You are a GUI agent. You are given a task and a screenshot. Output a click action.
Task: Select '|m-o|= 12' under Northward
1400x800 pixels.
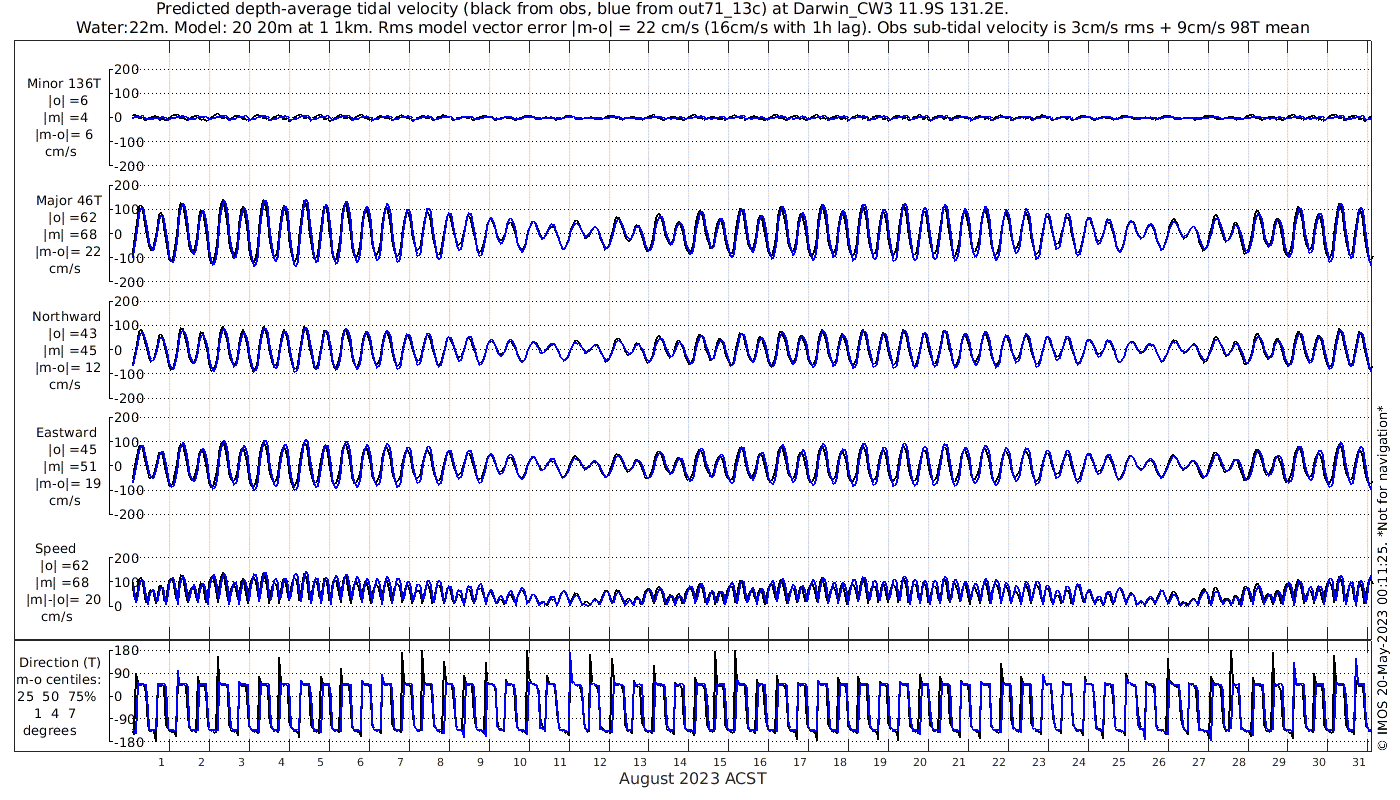click(x=68, y=368)
